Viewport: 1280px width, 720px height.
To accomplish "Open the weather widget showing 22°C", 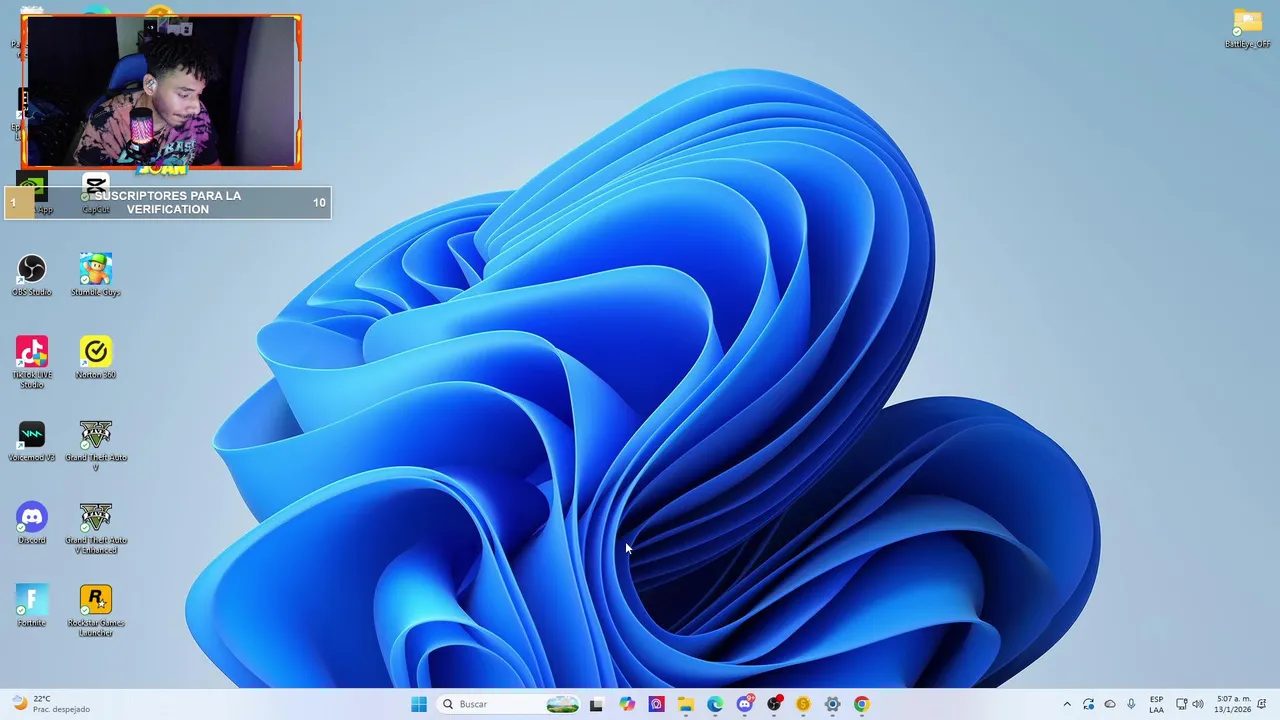I will click(x=52, y=704).
